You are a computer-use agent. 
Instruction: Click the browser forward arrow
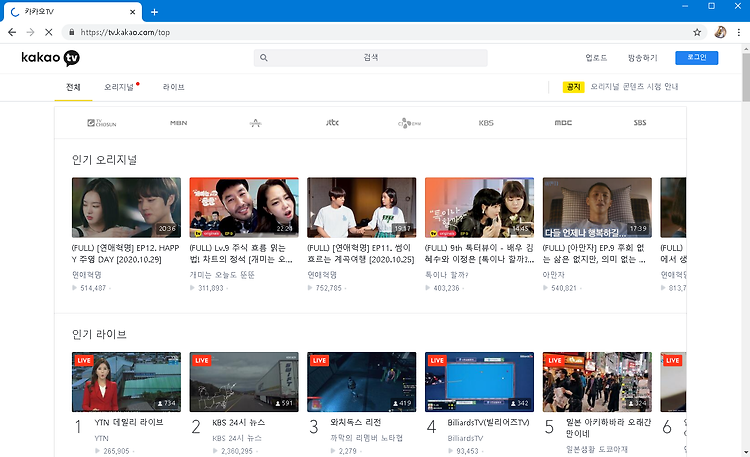pyautogui.click(x=30, y=32)
